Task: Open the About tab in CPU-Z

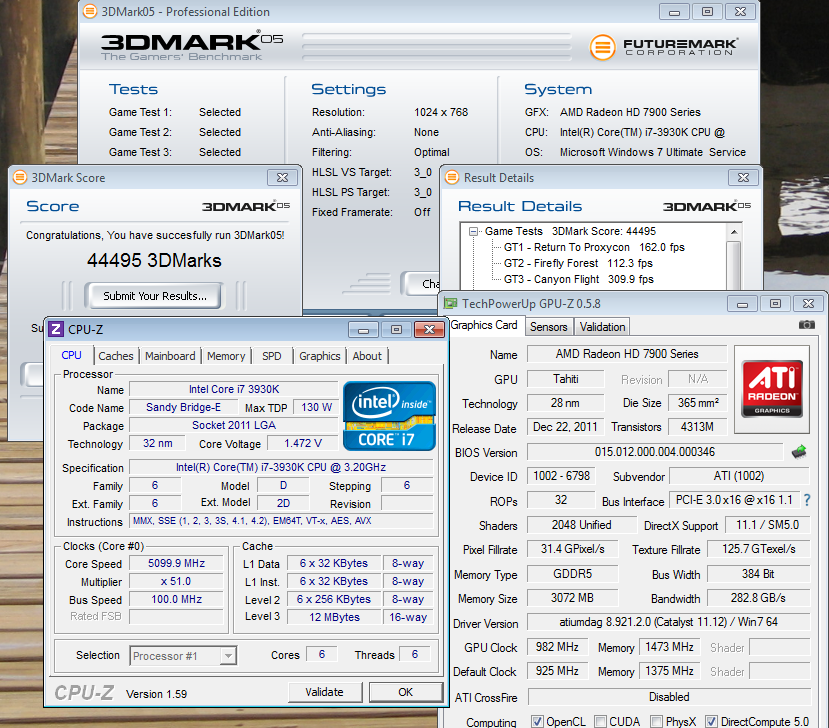Action: (367, 356)
